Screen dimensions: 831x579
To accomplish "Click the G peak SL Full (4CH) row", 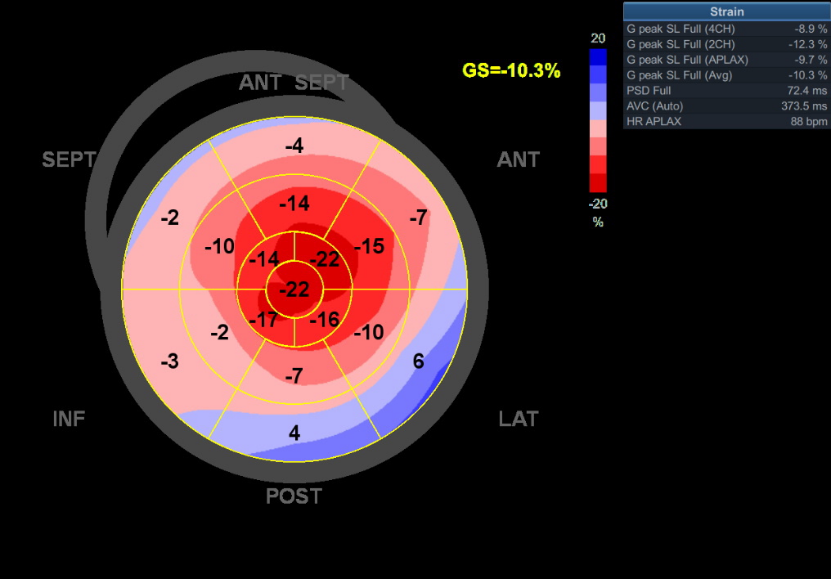I will coord(727,29).
